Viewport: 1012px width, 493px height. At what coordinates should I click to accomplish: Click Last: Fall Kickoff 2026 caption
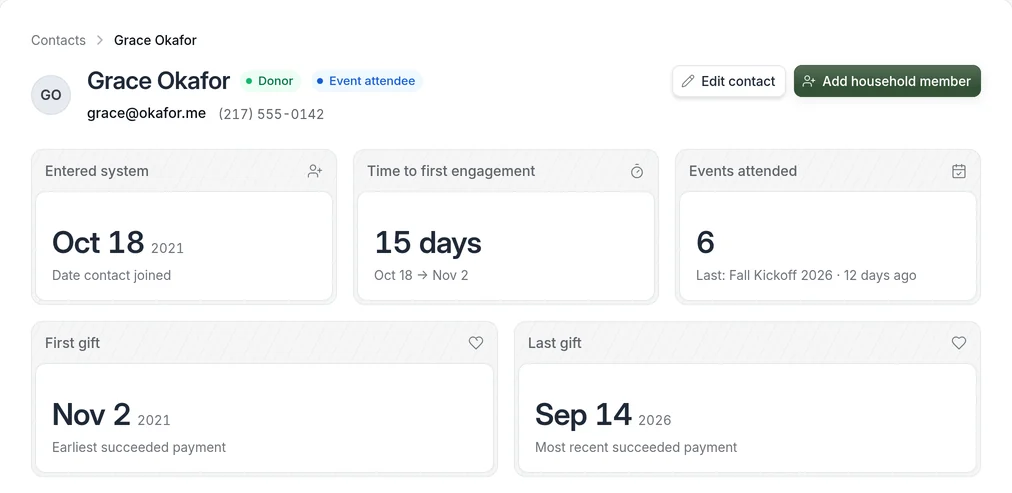(806, 276)
